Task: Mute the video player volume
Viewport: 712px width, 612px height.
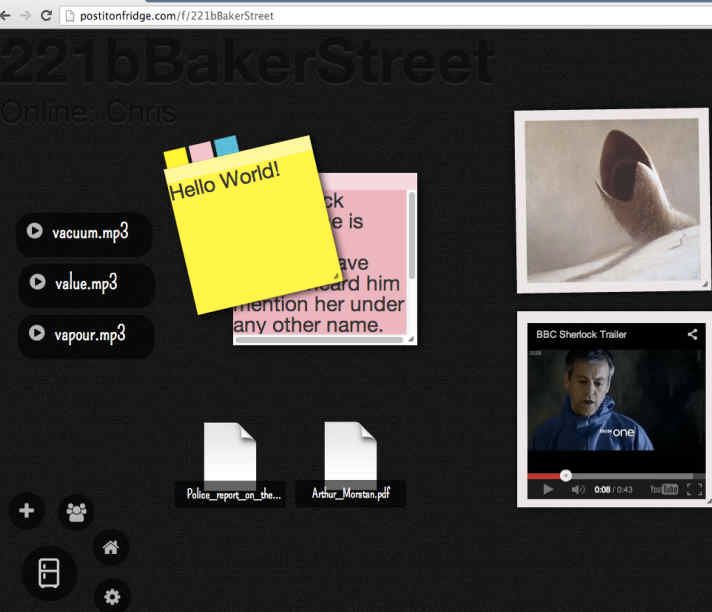Action: (x=578, y=489)
